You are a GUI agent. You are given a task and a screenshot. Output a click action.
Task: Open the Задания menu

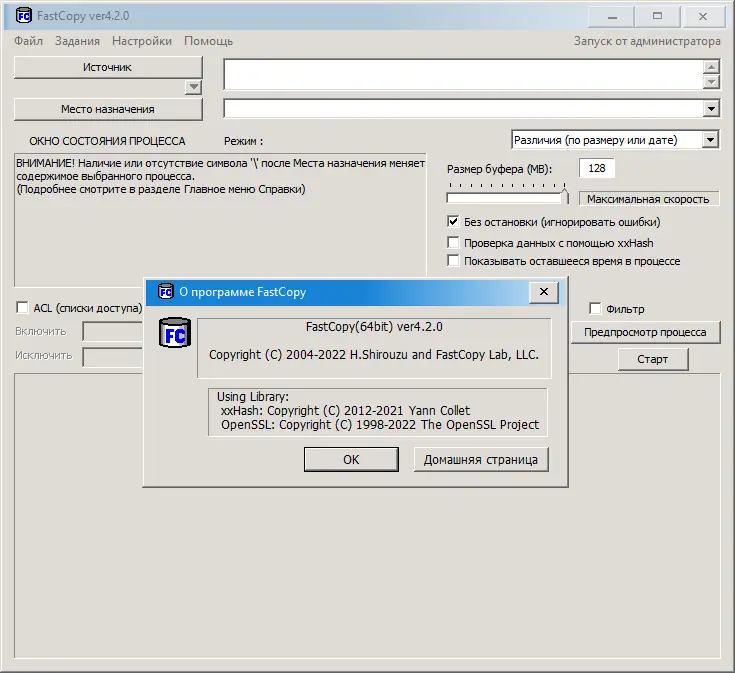point(77,41)
